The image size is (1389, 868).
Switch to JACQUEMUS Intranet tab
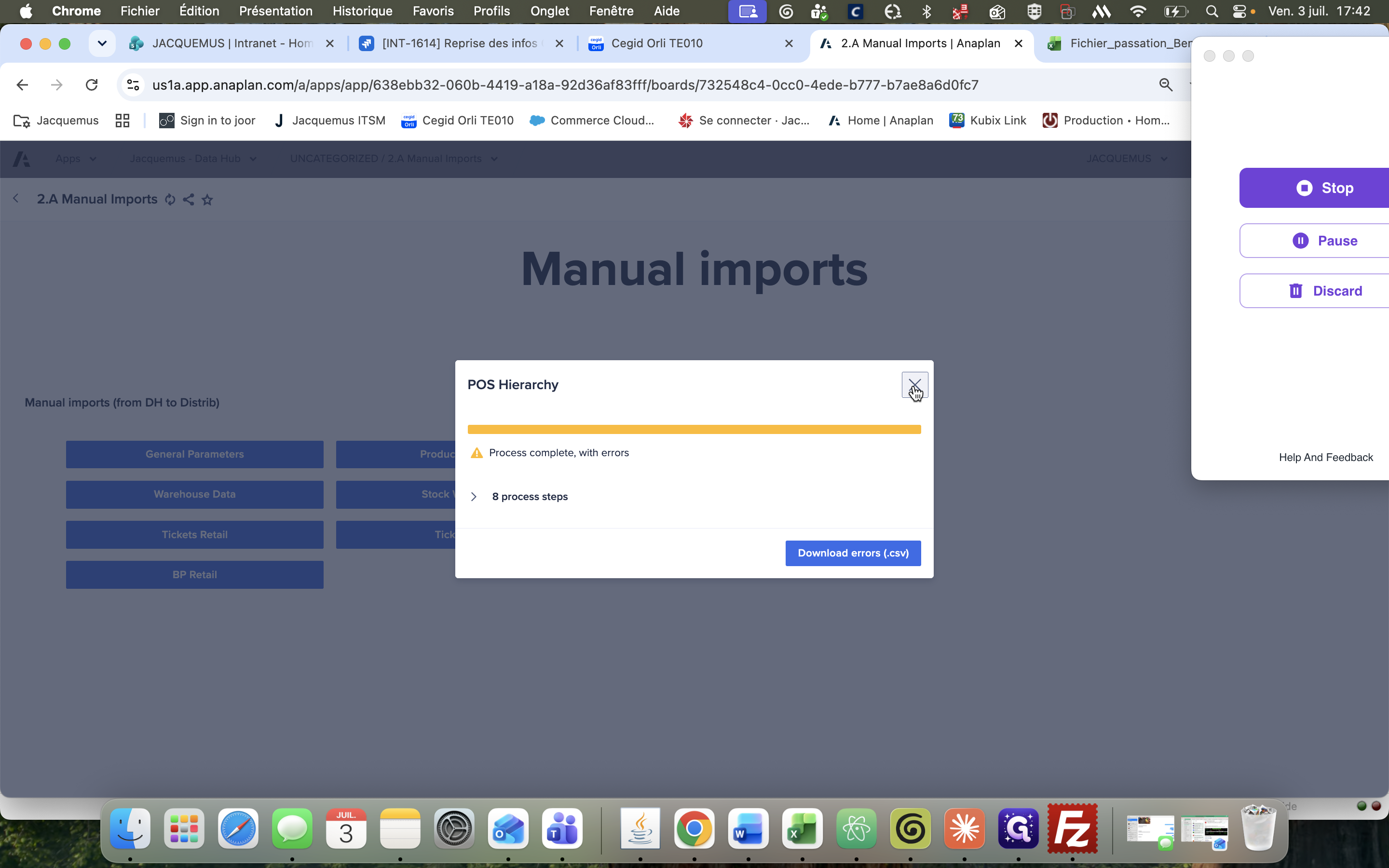point(232,43)
